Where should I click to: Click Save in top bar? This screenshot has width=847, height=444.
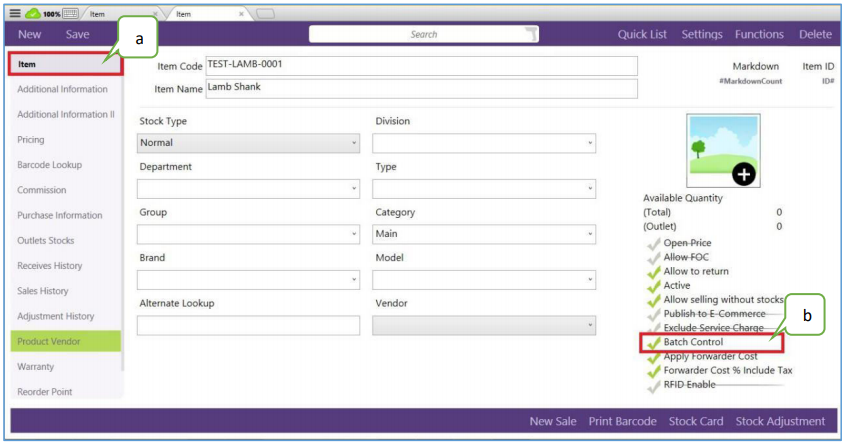pos(77,34)
